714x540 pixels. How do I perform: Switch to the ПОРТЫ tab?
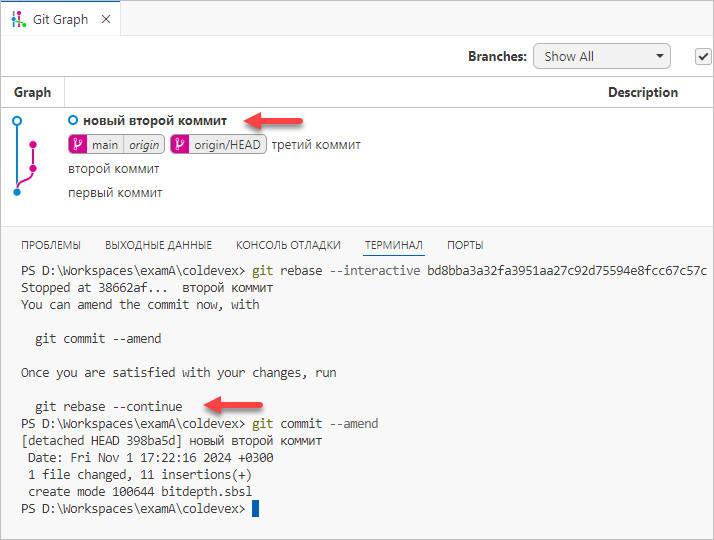point(465,245)
